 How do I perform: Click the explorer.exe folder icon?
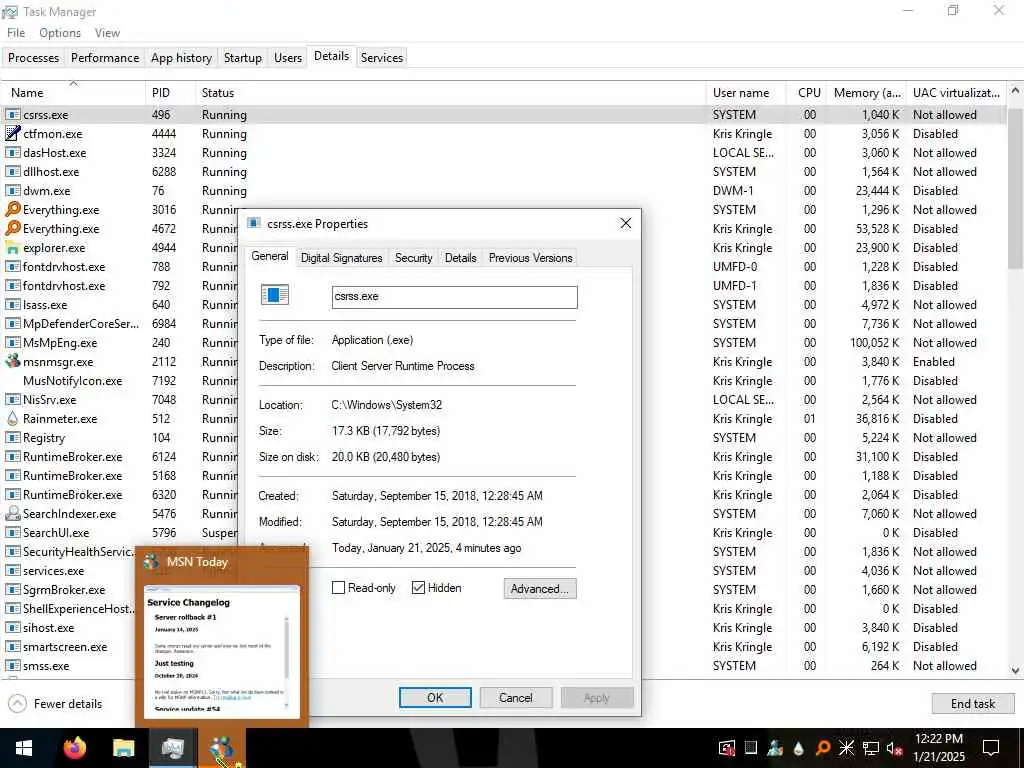pos(12,248)
